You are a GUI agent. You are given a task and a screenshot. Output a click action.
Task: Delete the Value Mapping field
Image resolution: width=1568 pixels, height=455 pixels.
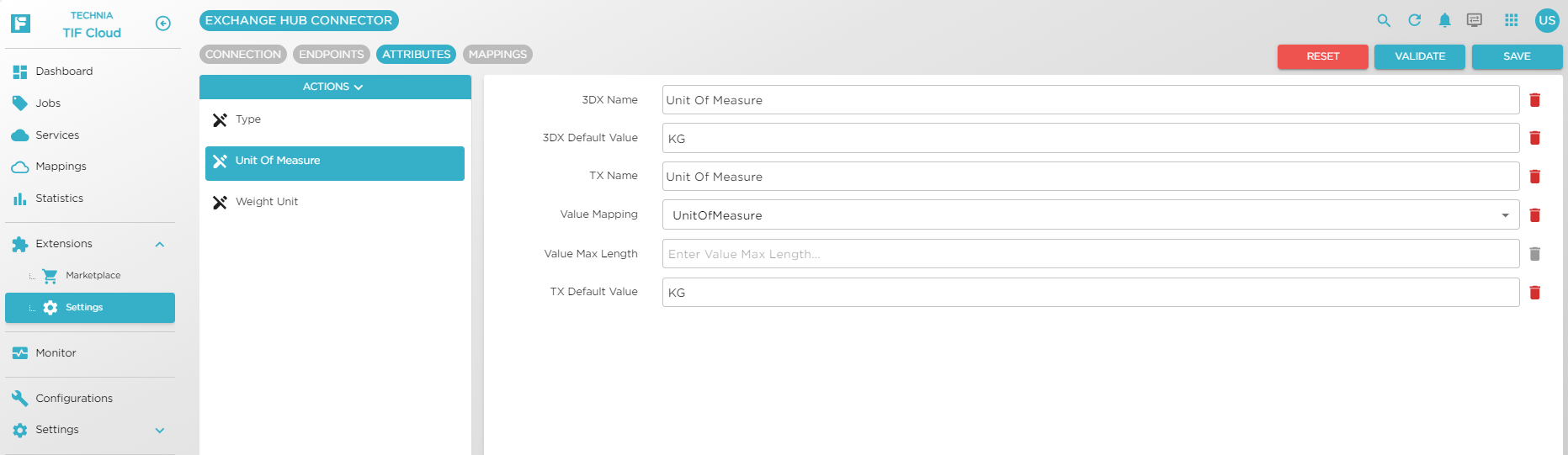[1534, 215]
